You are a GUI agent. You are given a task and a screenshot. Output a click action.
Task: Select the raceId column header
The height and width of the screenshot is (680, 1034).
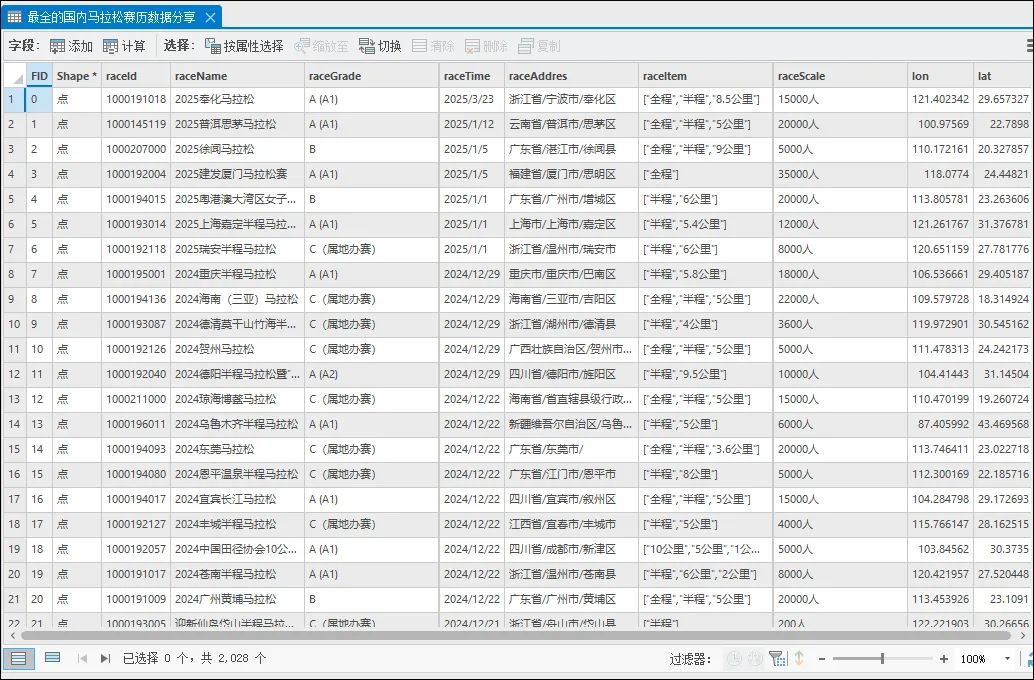pyautogui.click(x=137, y=76)
